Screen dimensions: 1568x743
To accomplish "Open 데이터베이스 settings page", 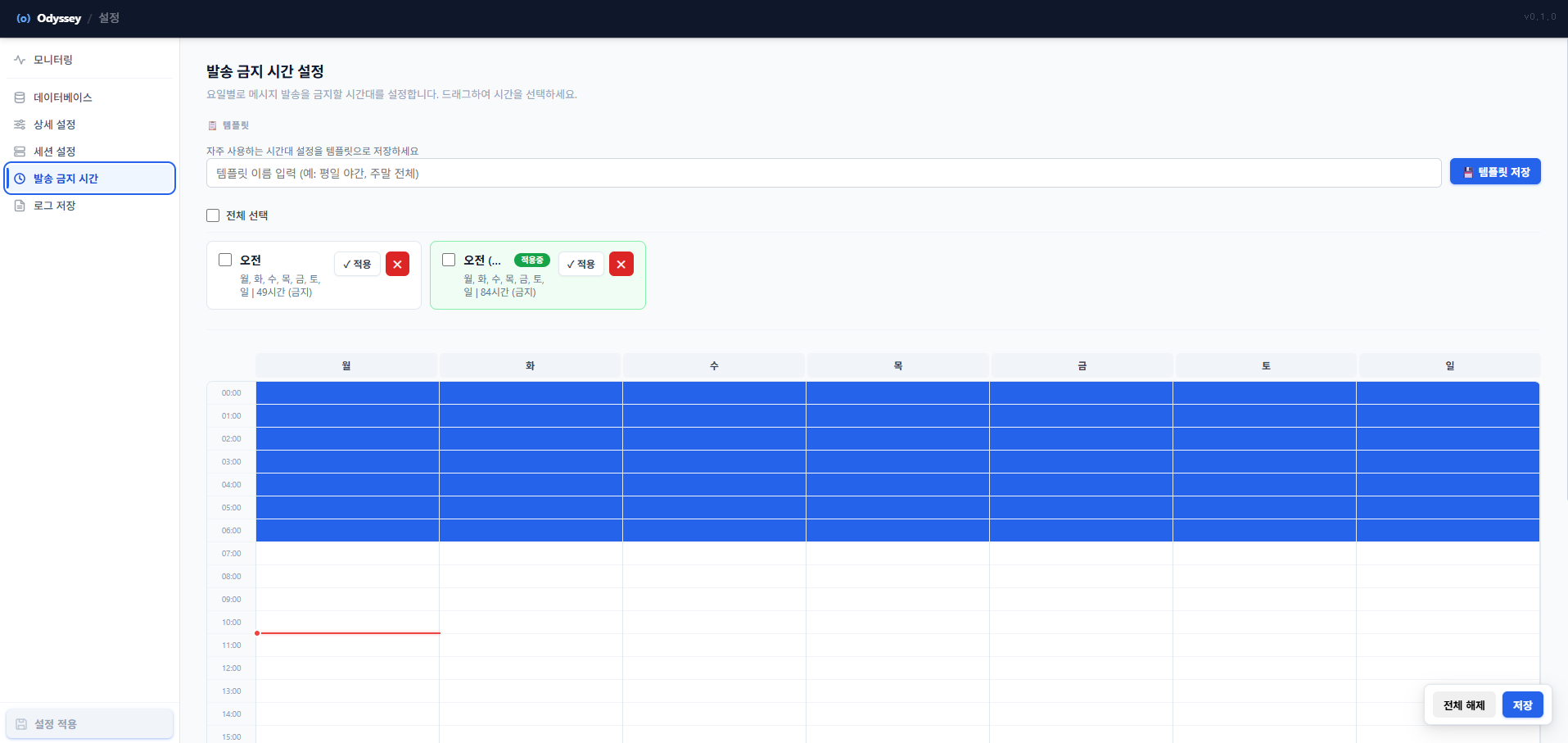I will 90,97.
